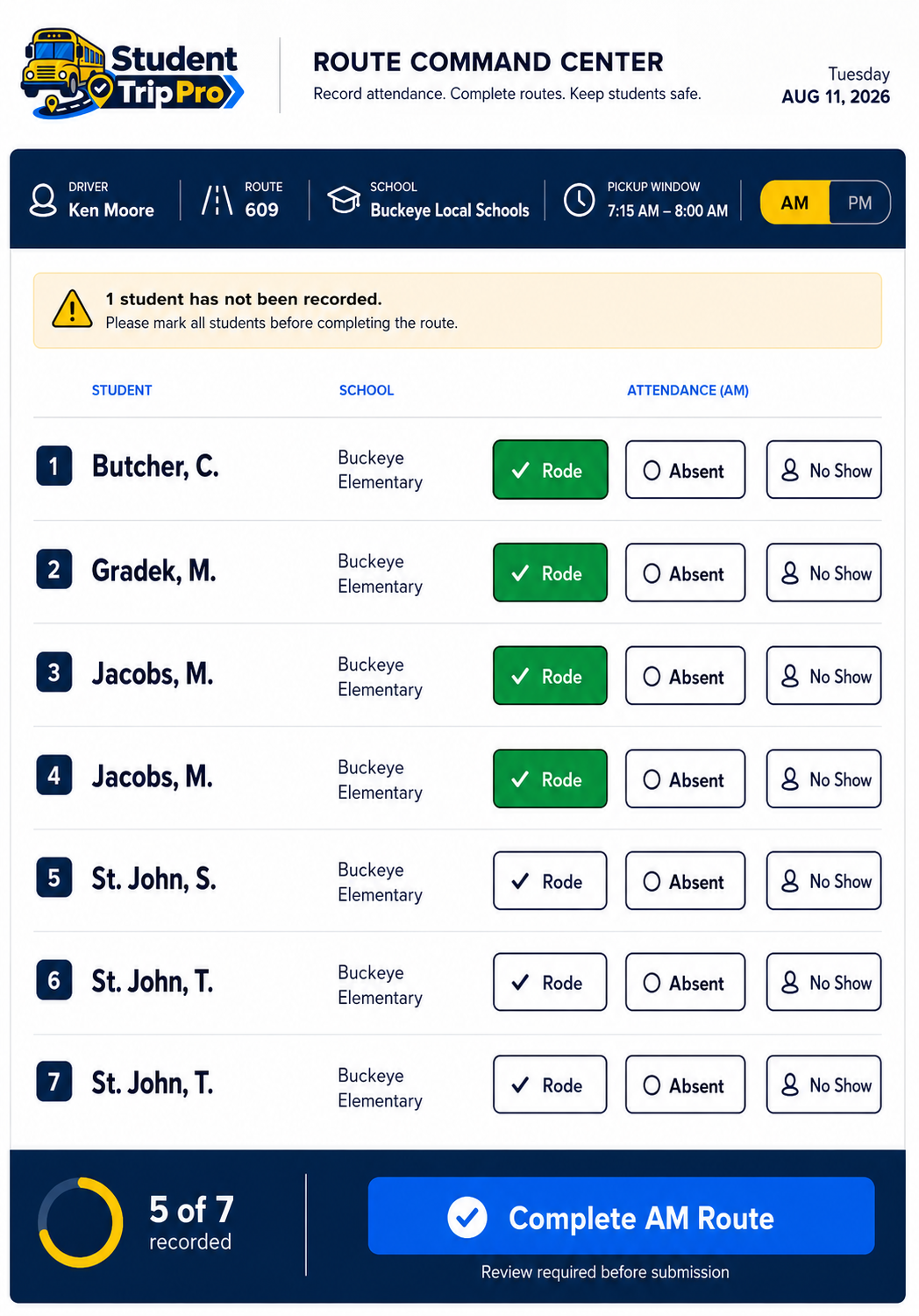Click the number 5 student badge
The image size is (919, 1316).
[x=53, y=878]
